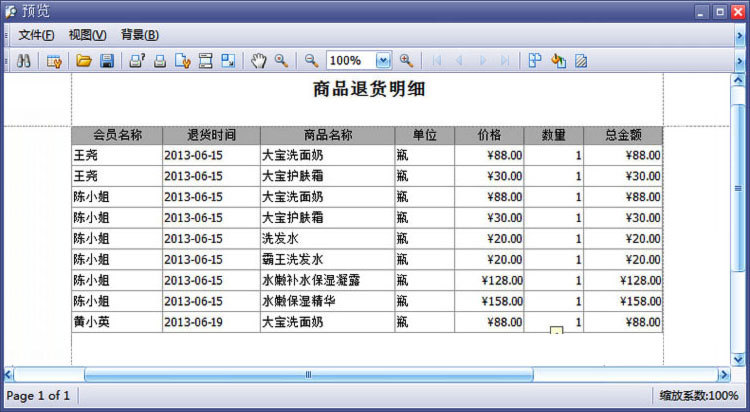Click 大宝护肤霜 in first 王尧 护肤霜 row
750x412 pixels.
click(x=328, y=176)
